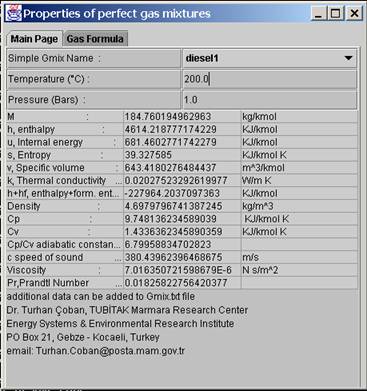Select the Main Page tab

[x=34, y=39]
